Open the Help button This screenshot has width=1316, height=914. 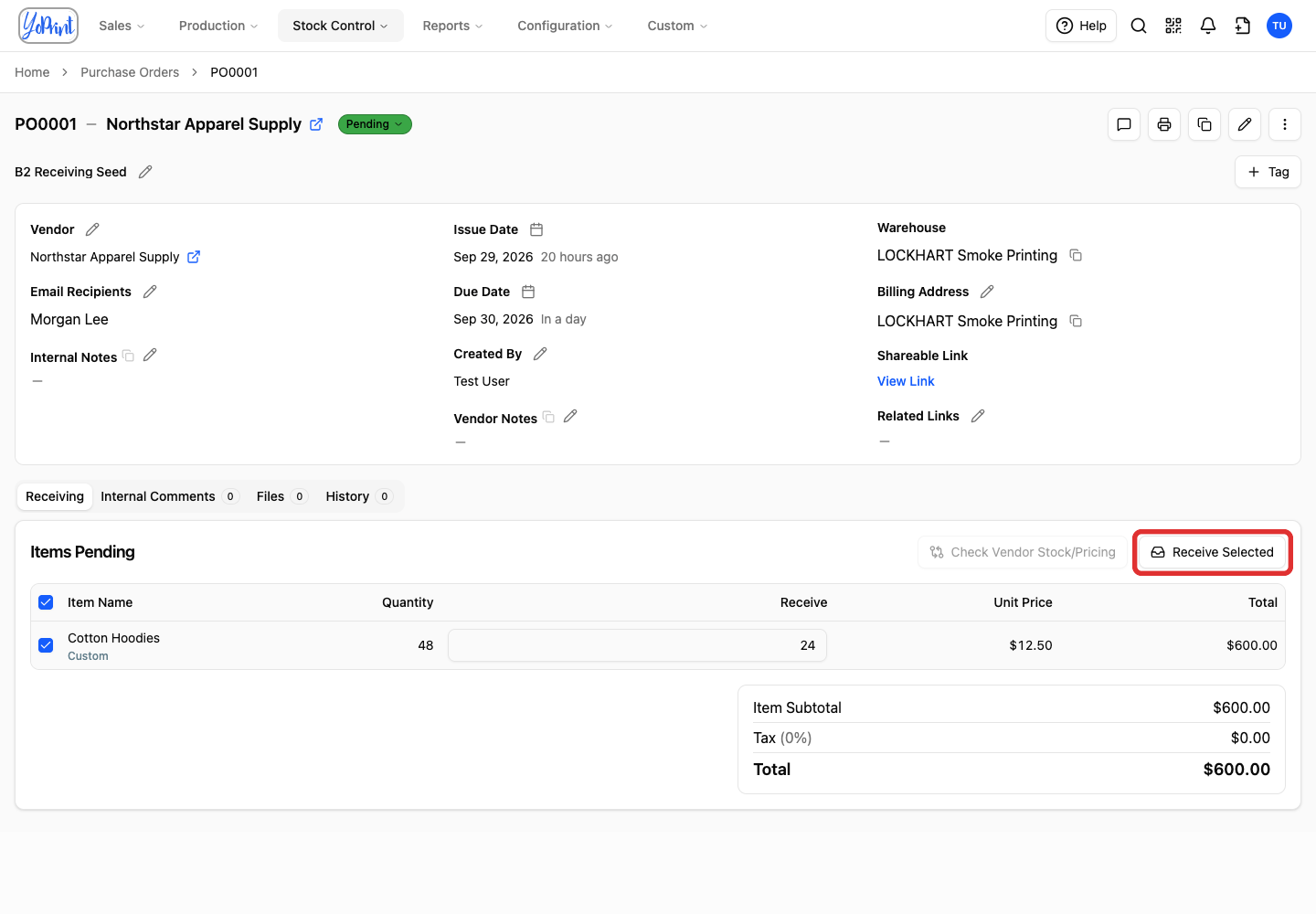pos(1081,26)
